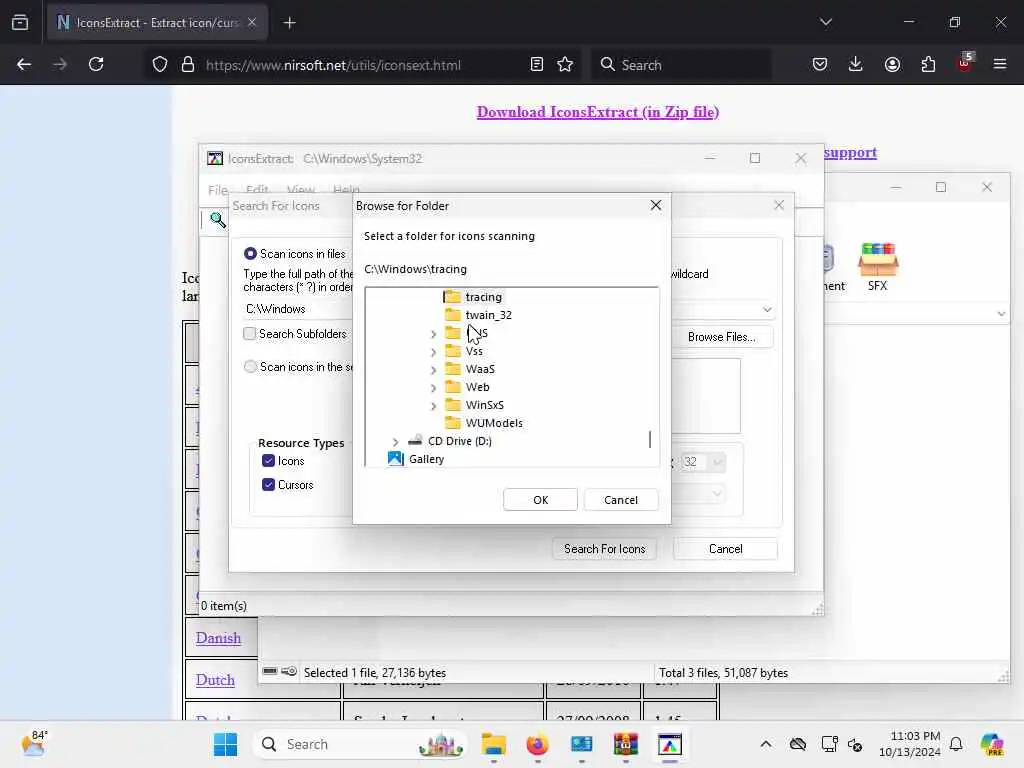The height and width of the screenshot is (768, 1024).
Task: Expand the WinSxS folder node
Action: point(434,406)
